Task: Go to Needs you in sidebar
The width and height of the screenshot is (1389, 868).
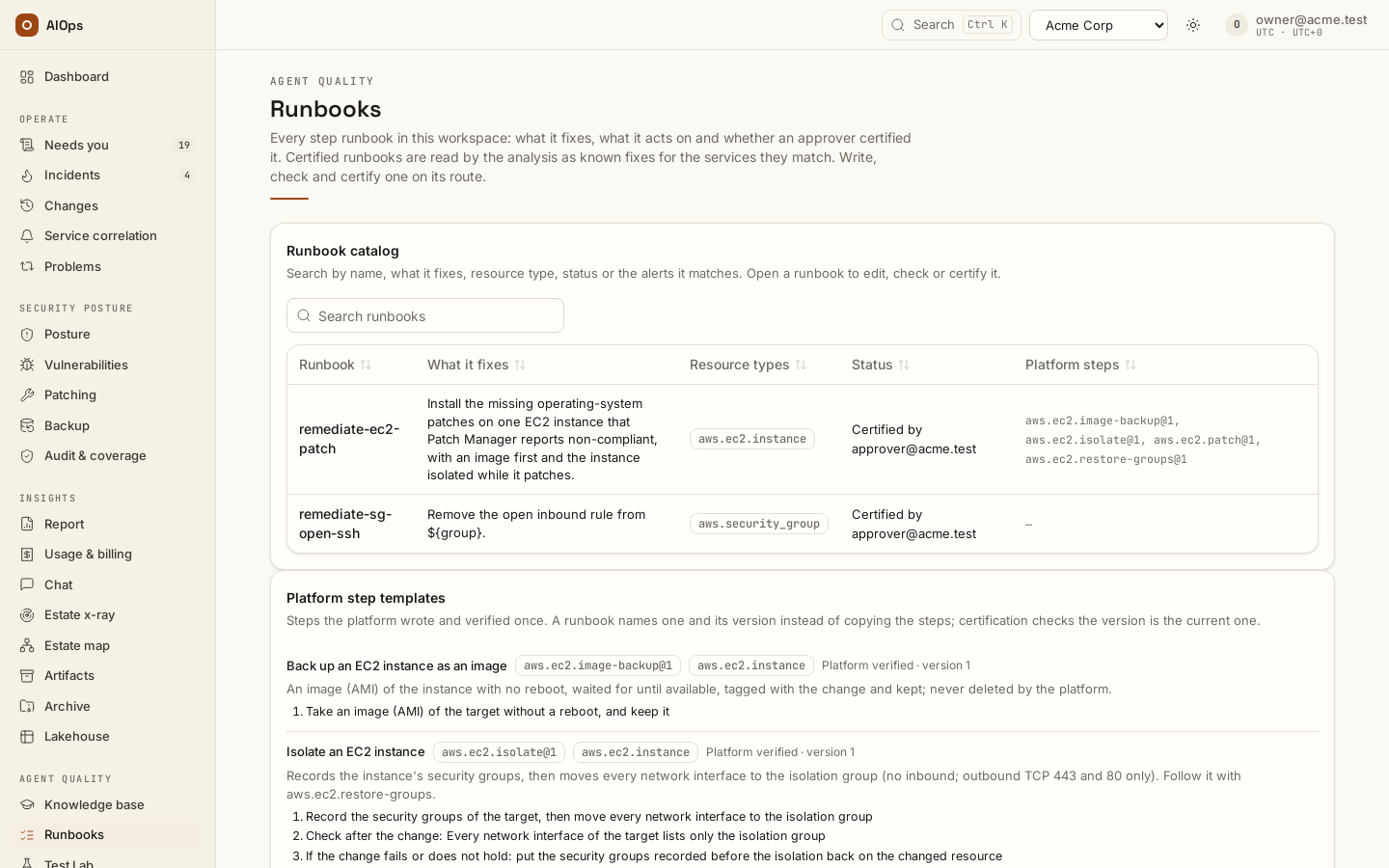Action: [108, 145]
